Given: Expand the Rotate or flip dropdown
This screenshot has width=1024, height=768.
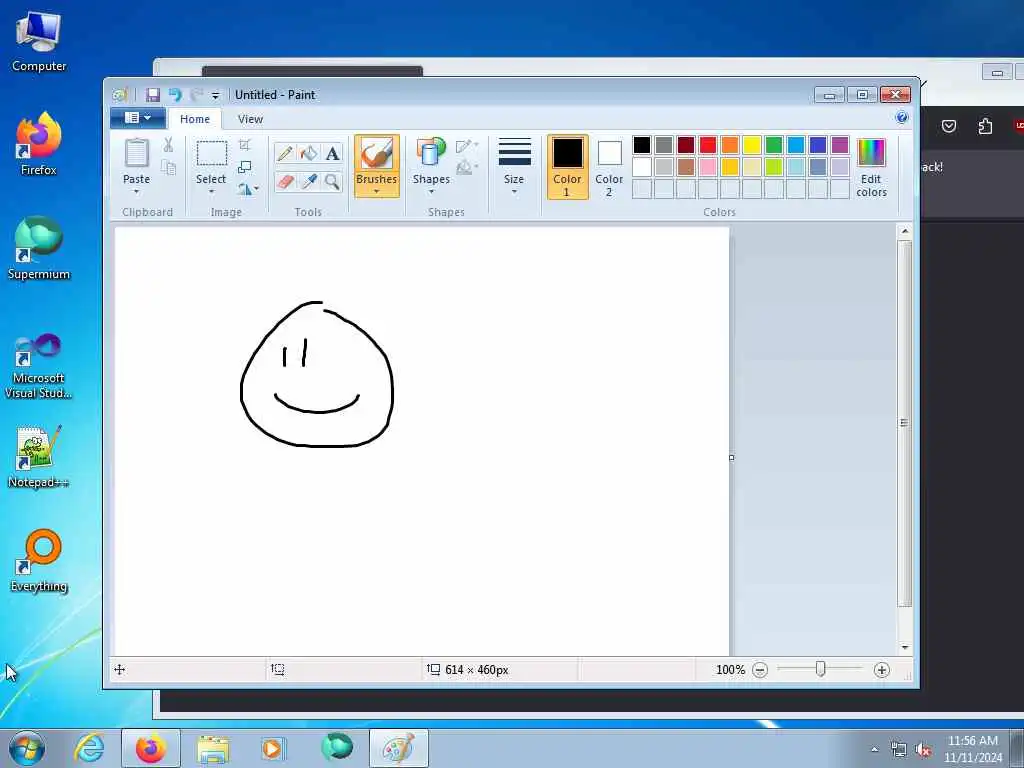Looking at the screenshot, I should [248, 189].
